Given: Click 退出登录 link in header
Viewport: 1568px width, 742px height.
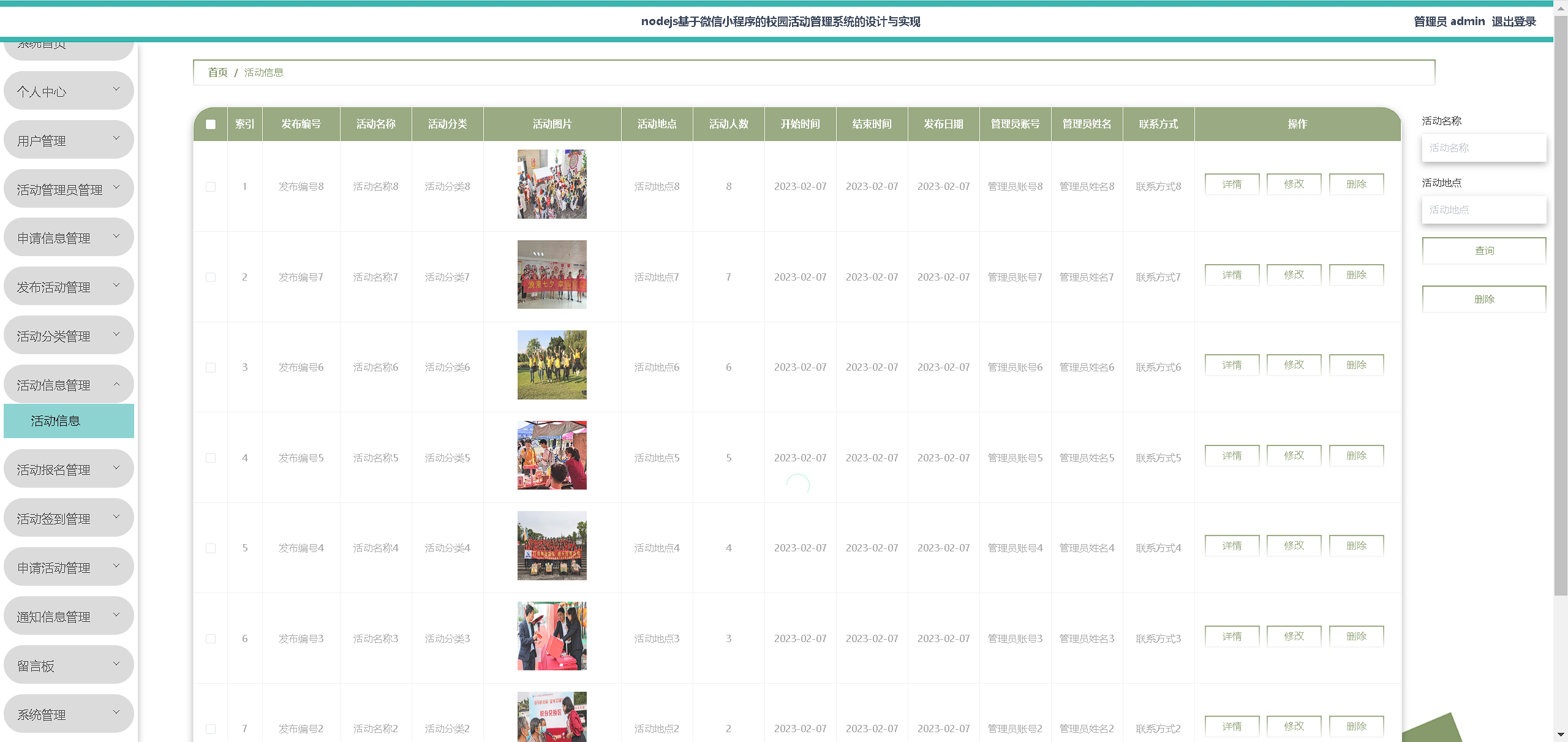Looking at the screenshot, I should pos(1513,21).
